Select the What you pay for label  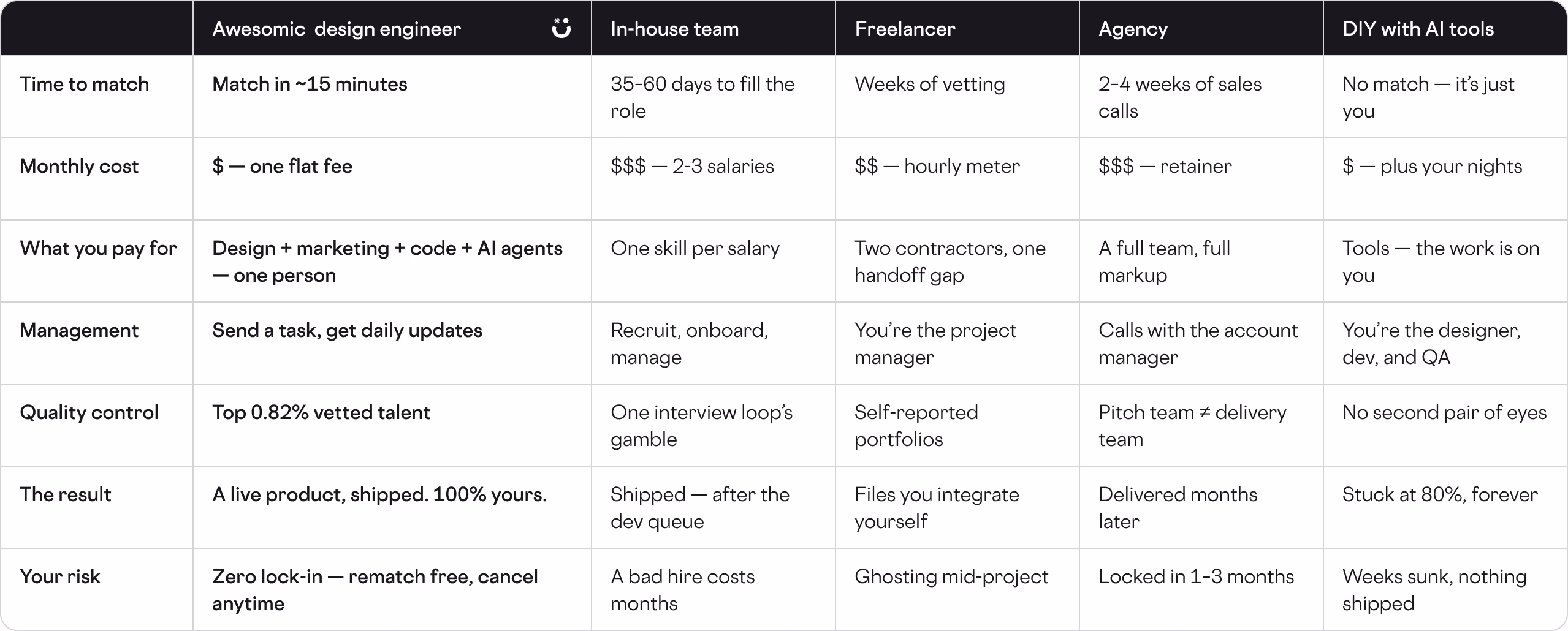point(98,248)
